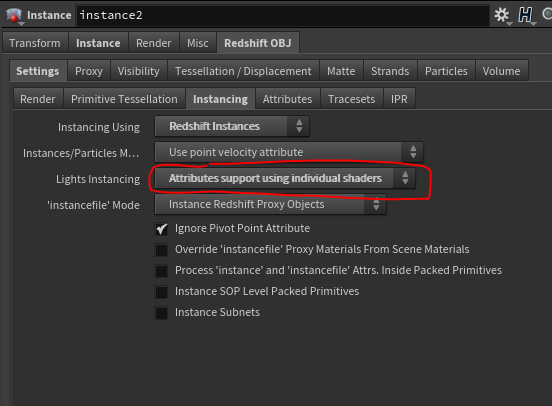Open the 'instancefile' Mode dropdown
This screenshot has height=406, width=552.
[x=270, y=204]
